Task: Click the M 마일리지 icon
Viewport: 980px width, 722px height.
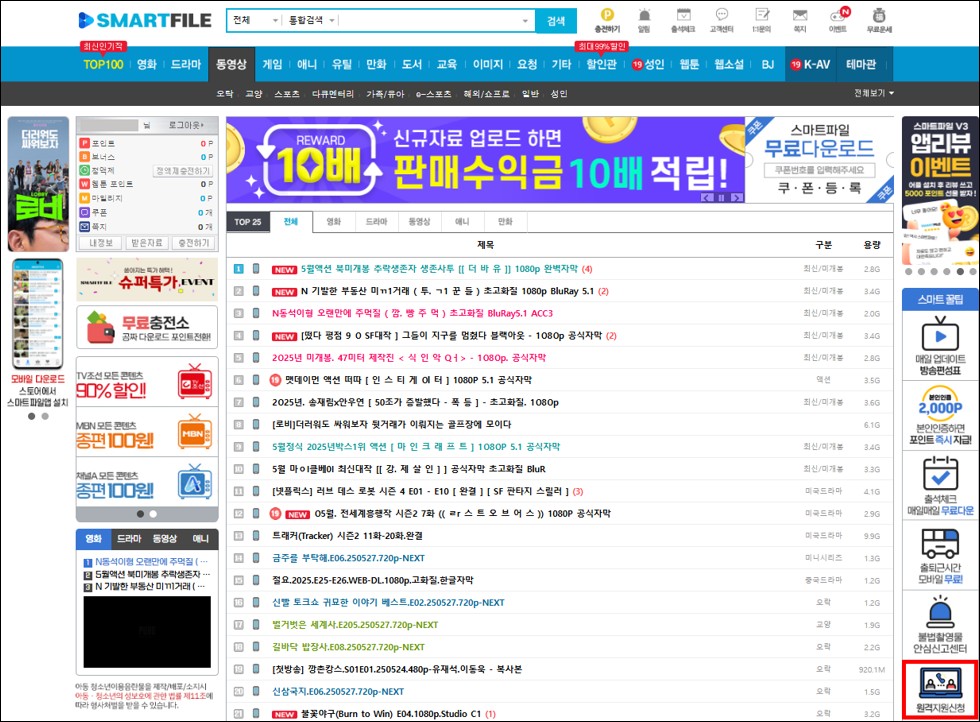Action: [84, 198]
